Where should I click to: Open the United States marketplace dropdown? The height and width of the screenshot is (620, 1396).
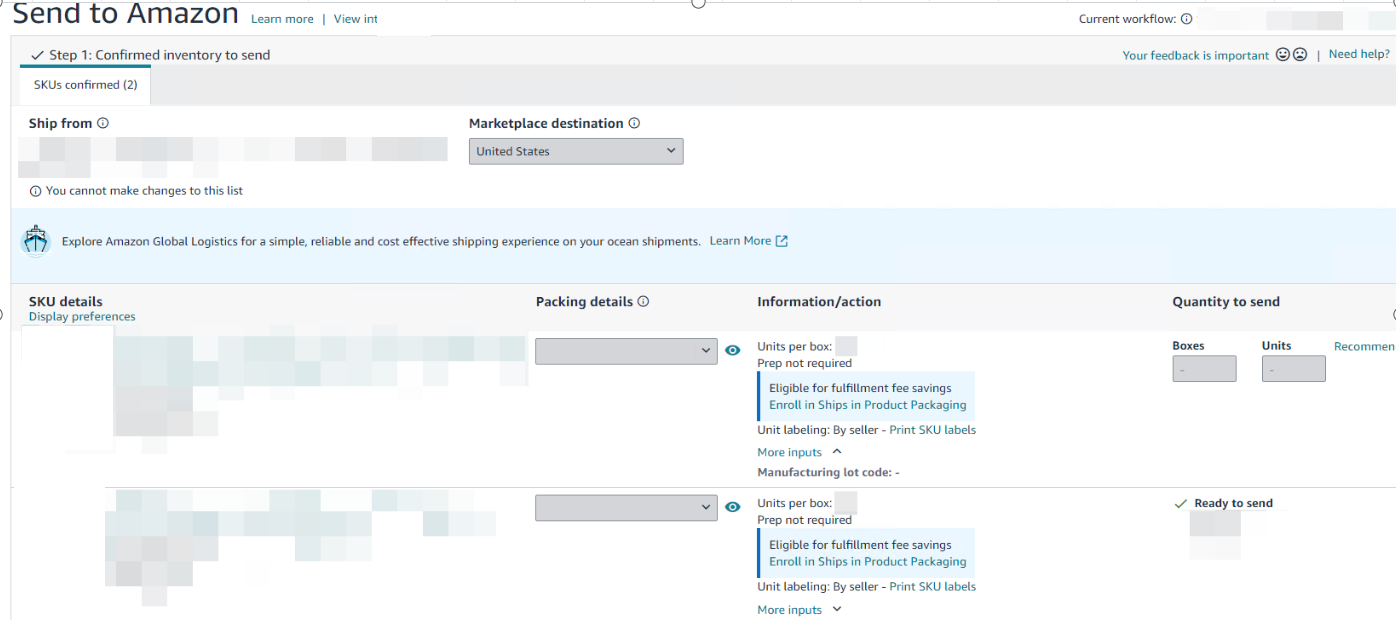coord(576,151)
